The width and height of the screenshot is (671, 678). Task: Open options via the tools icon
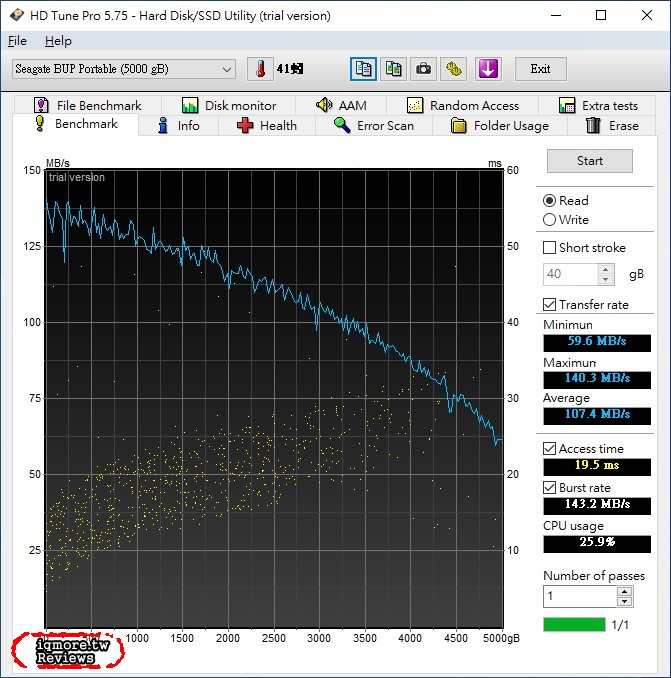coord(455,69)
